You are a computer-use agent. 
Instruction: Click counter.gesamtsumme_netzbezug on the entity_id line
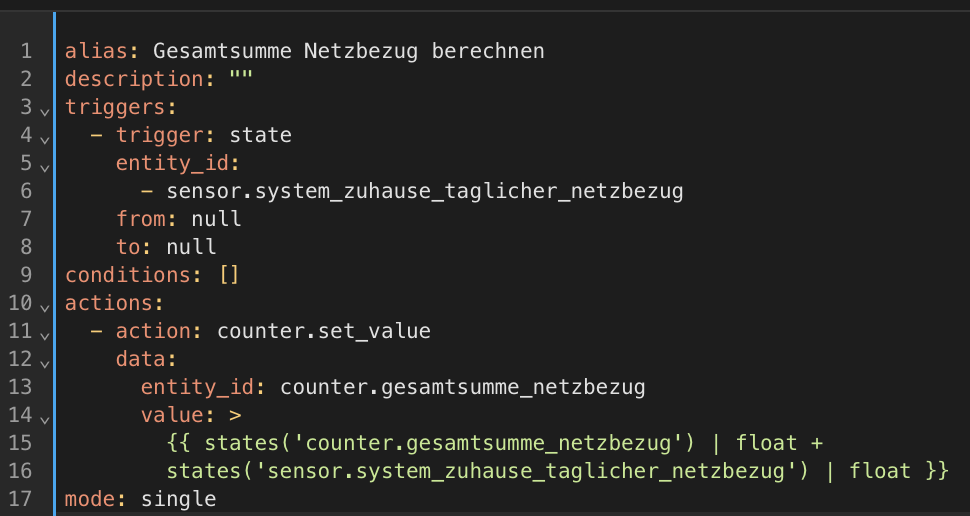462,387
